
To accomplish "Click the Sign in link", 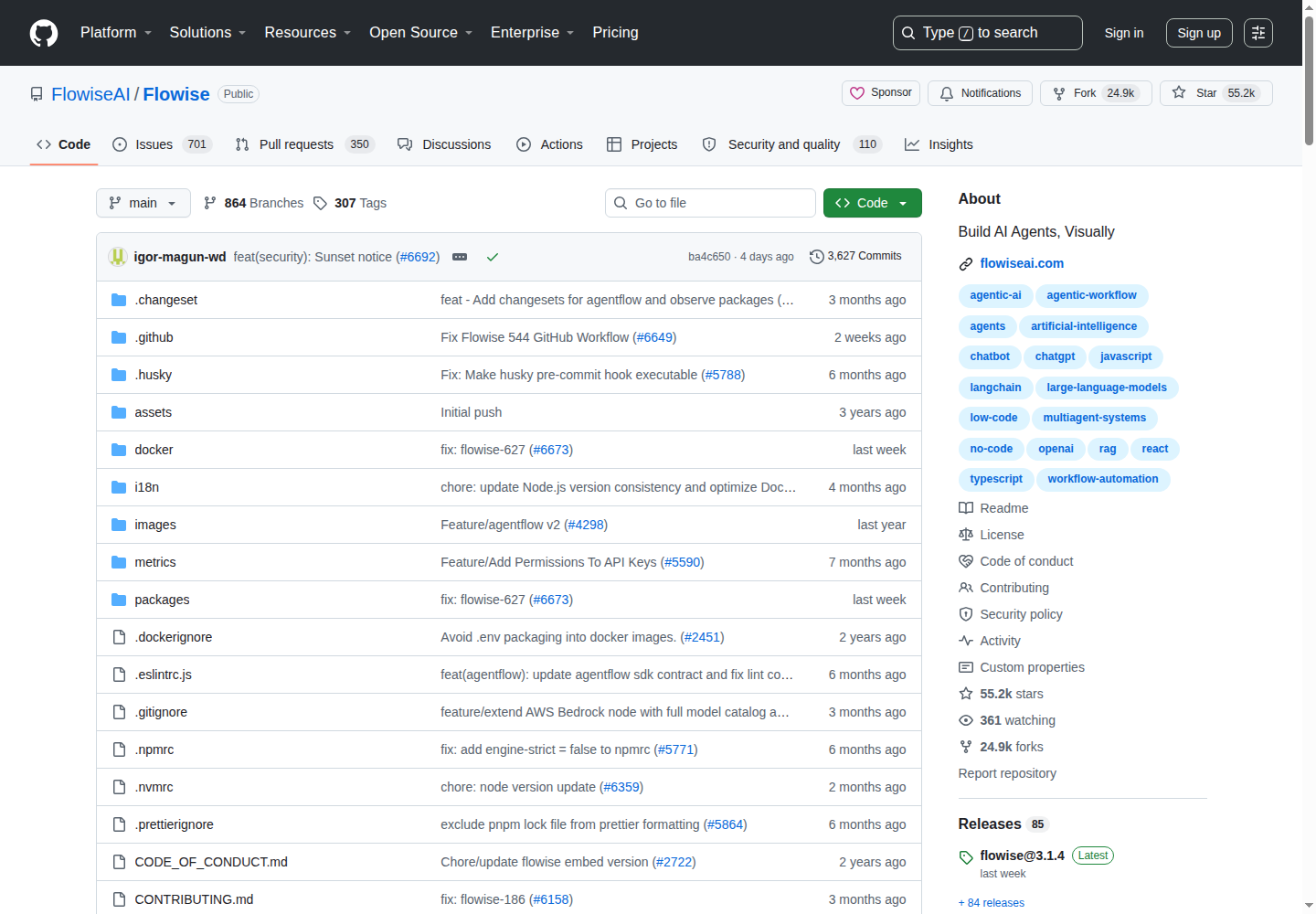I will coord(1124,33).
